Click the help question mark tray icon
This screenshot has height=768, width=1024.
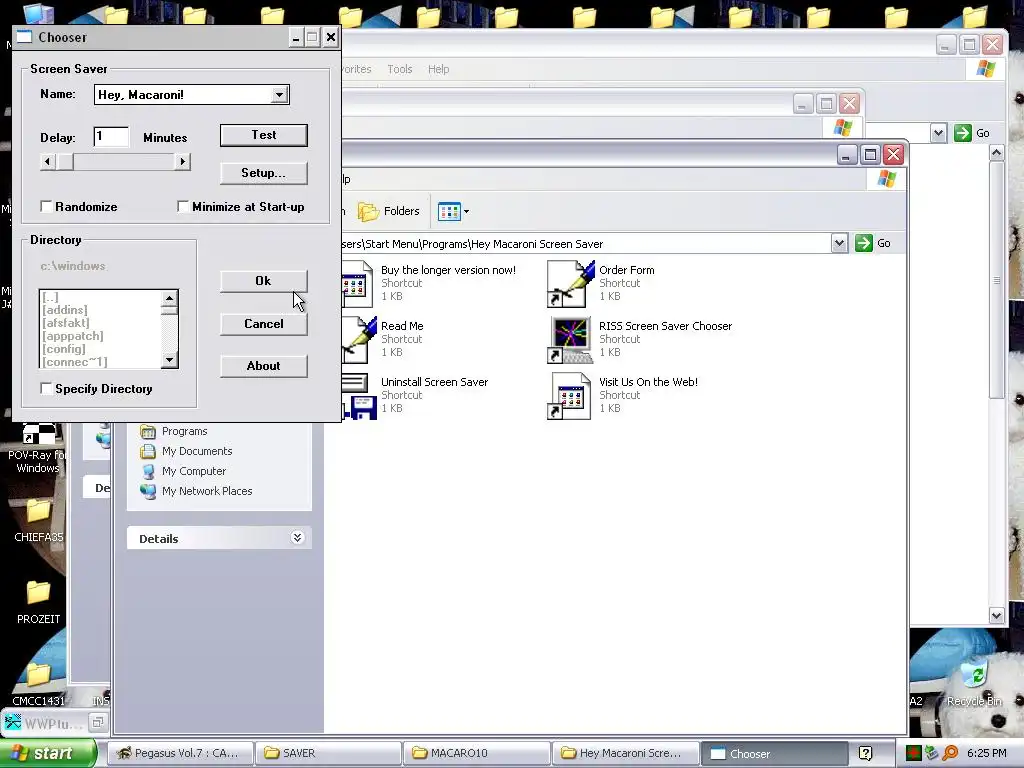(865, 753)
